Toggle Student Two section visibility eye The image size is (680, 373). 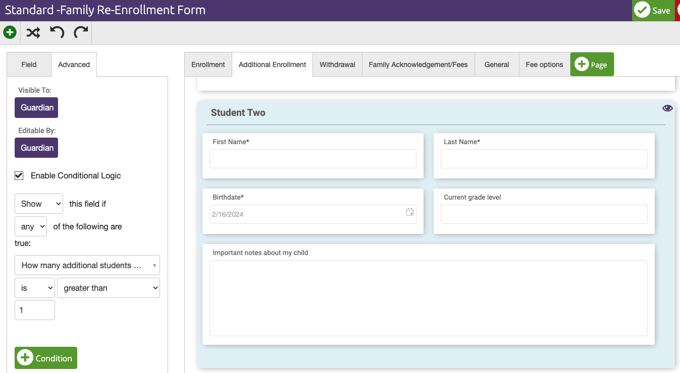(667, 108)
